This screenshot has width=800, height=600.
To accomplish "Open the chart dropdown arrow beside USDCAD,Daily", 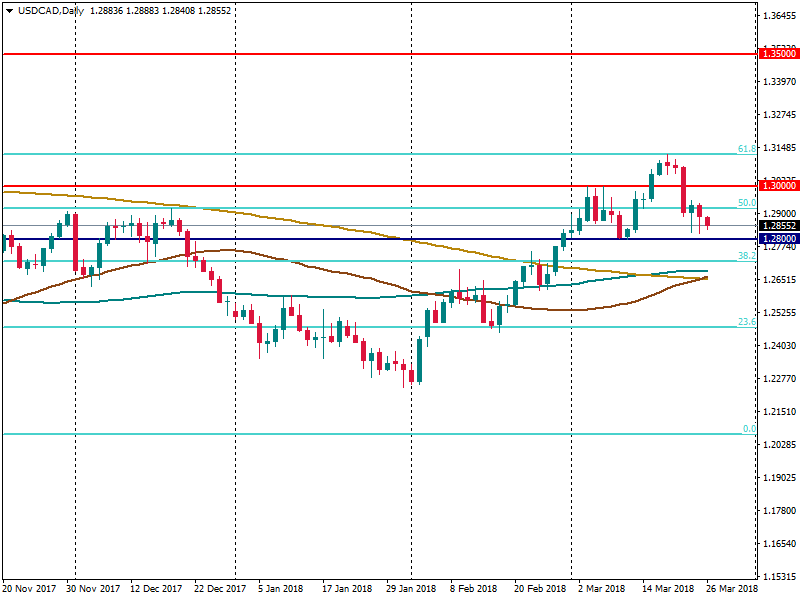I will tap(9, 10).
